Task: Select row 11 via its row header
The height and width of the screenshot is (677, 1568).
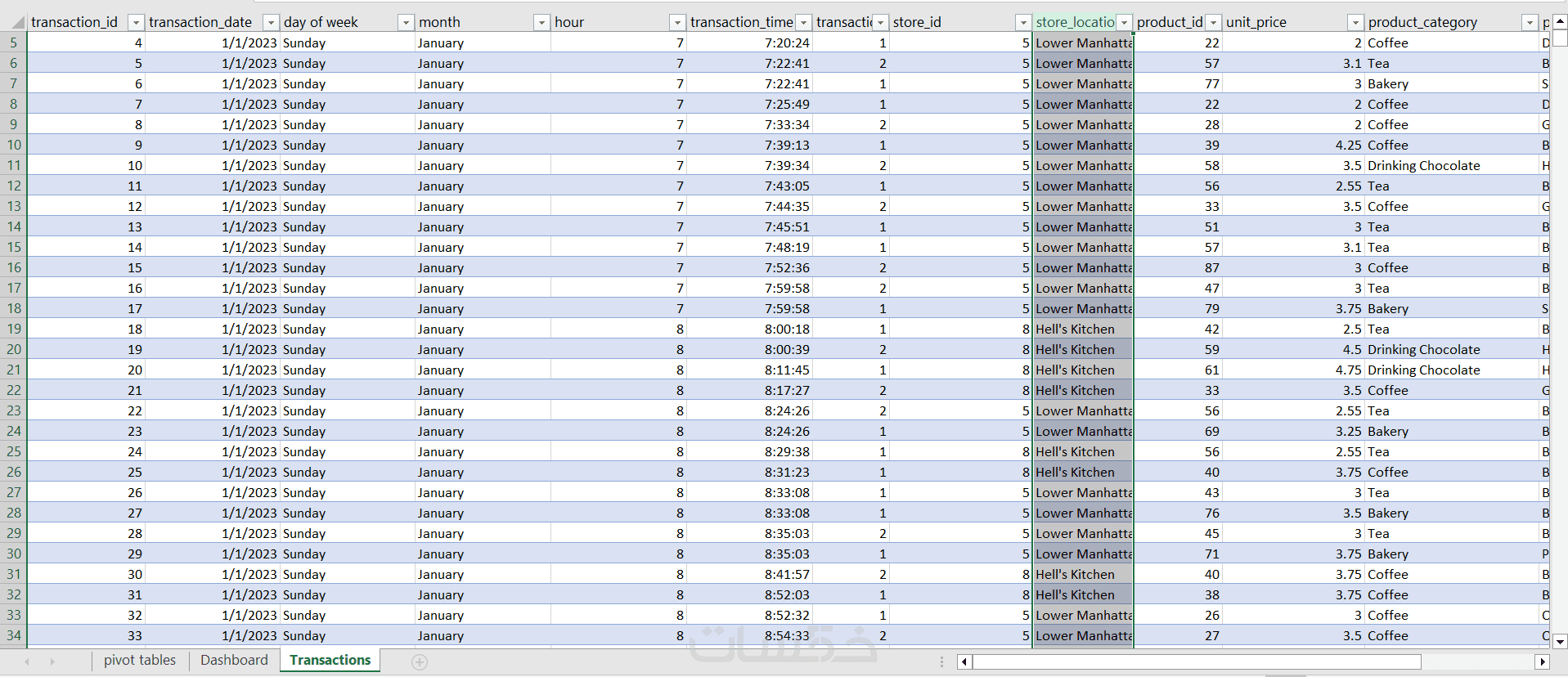Action: coord(14,165)
